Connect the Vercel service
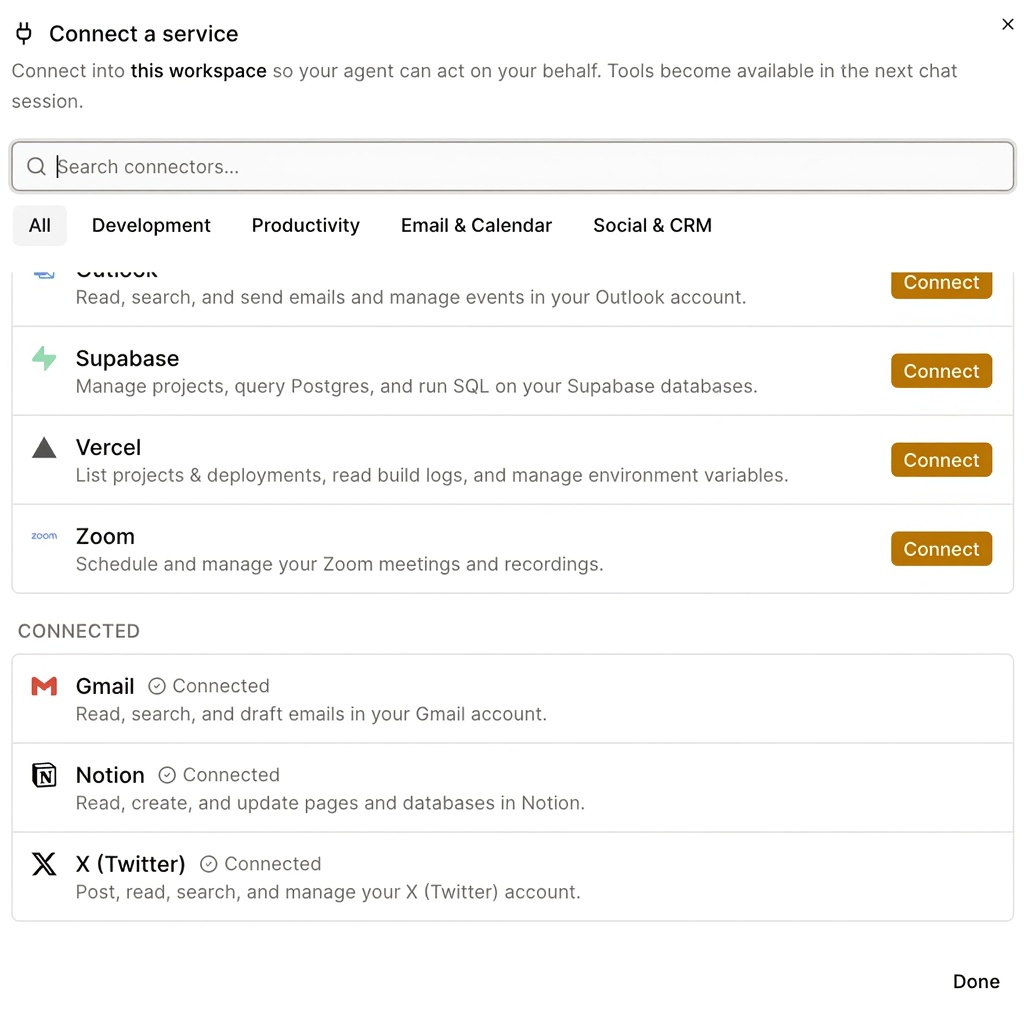Image resolution: width=1024 pixels, height=1024 pixels. 941,460
